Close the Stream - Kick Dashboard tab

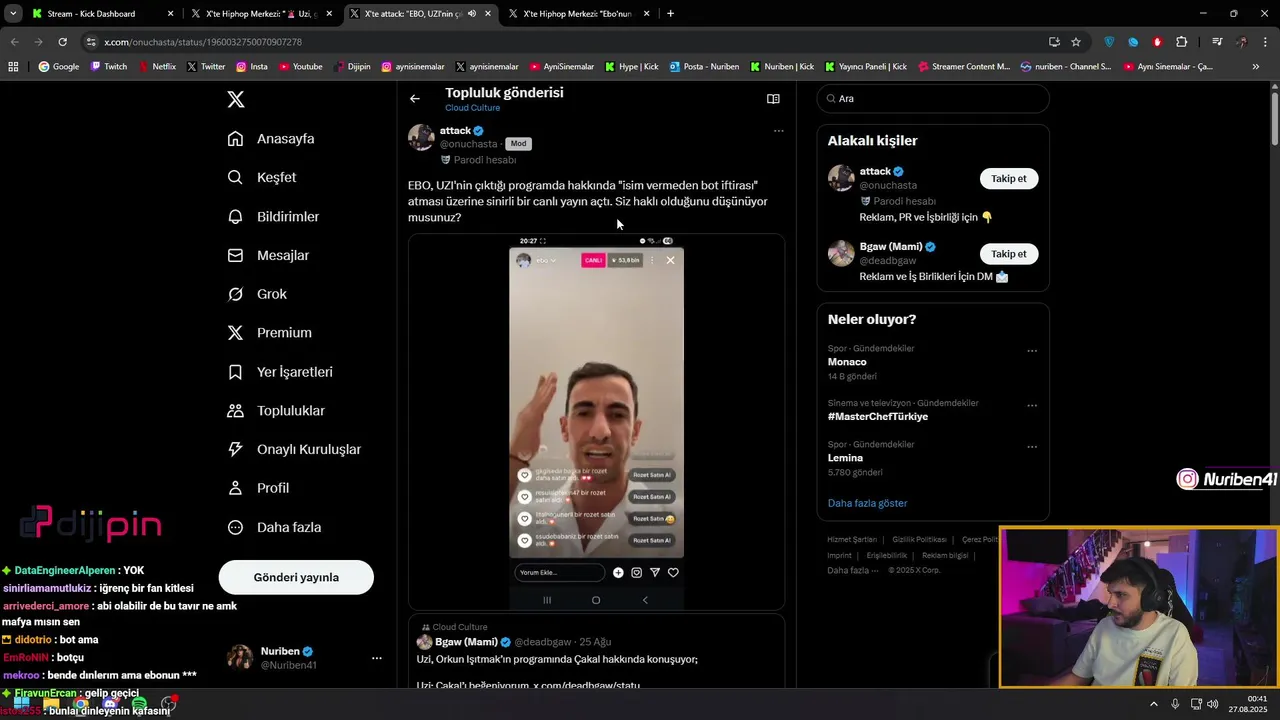click(x=170, y=14)
